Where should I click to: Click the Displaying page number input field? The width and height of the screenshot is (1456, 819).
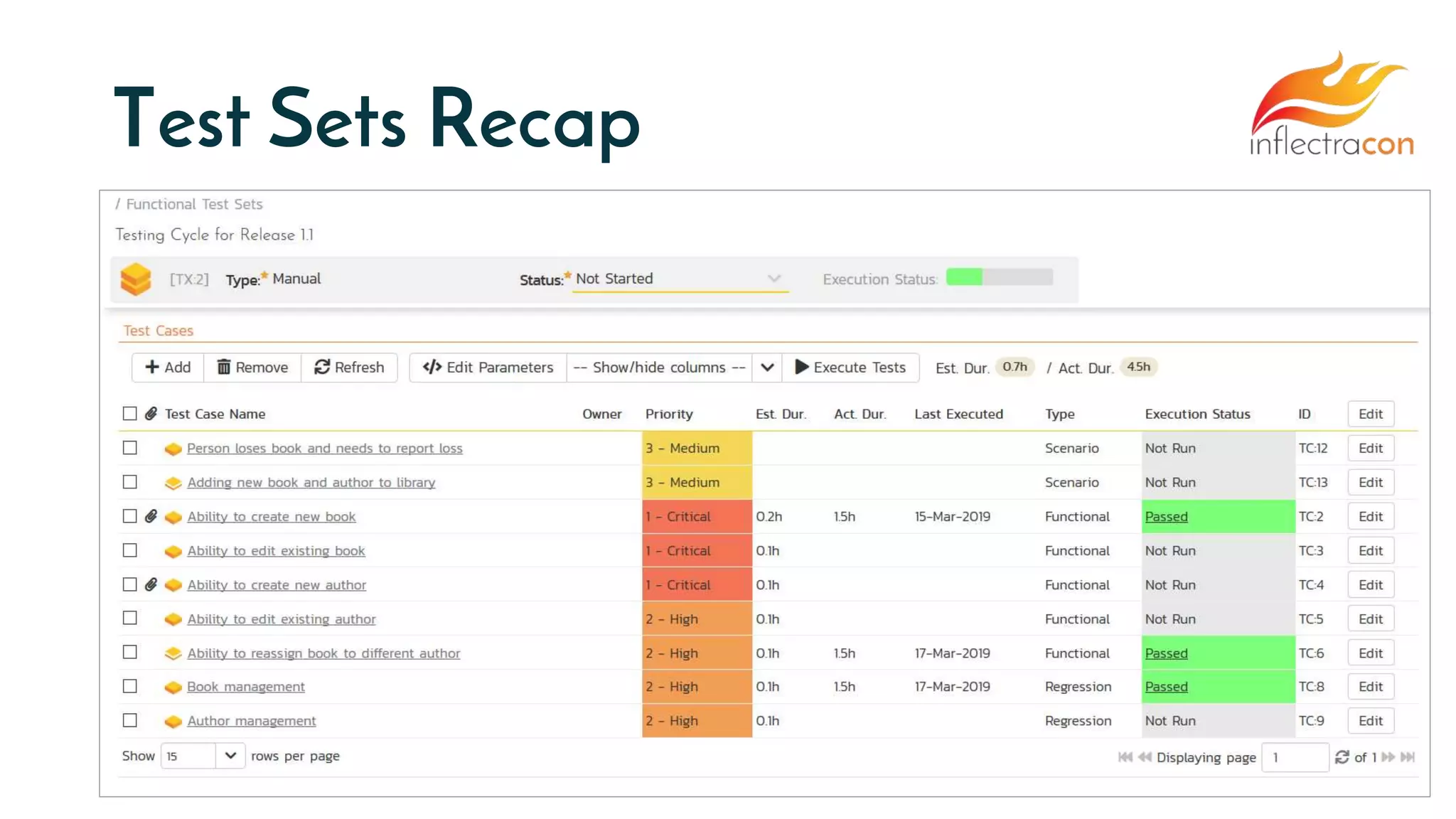coord(1295,757)
